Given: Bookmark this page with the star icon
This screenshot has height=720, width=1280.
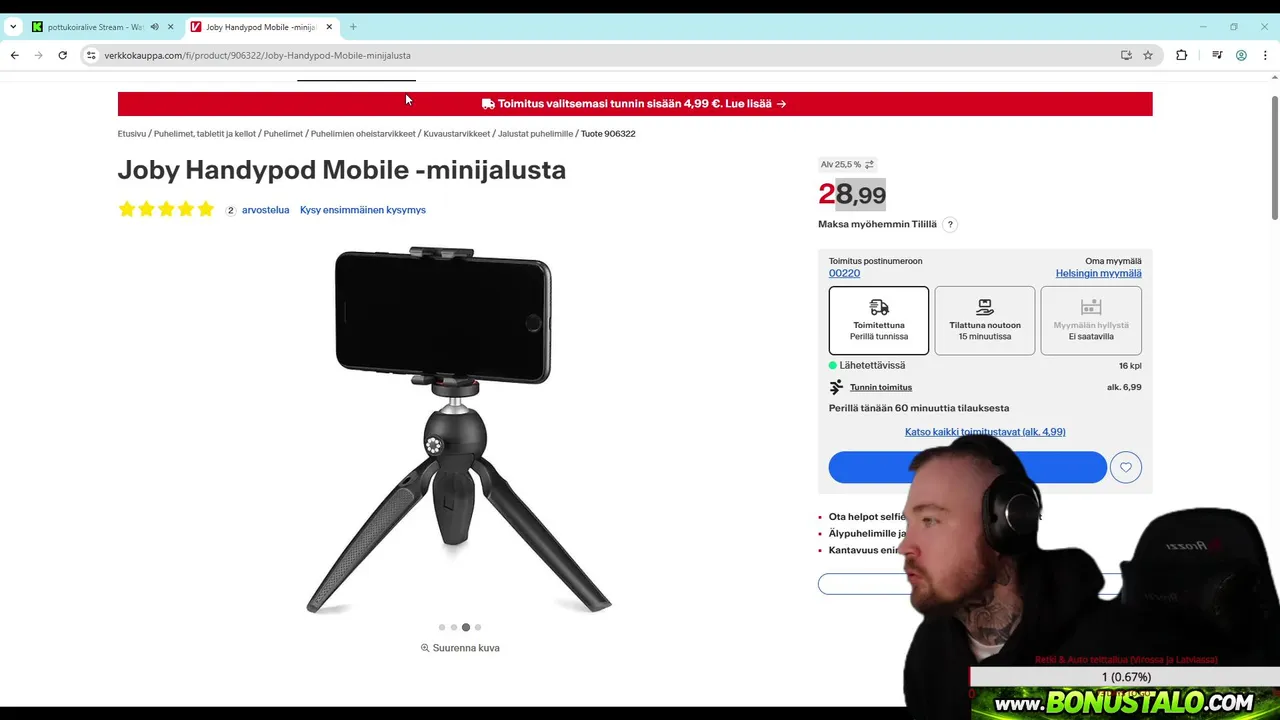Looking at the screenshot, I should (1148, 55).
